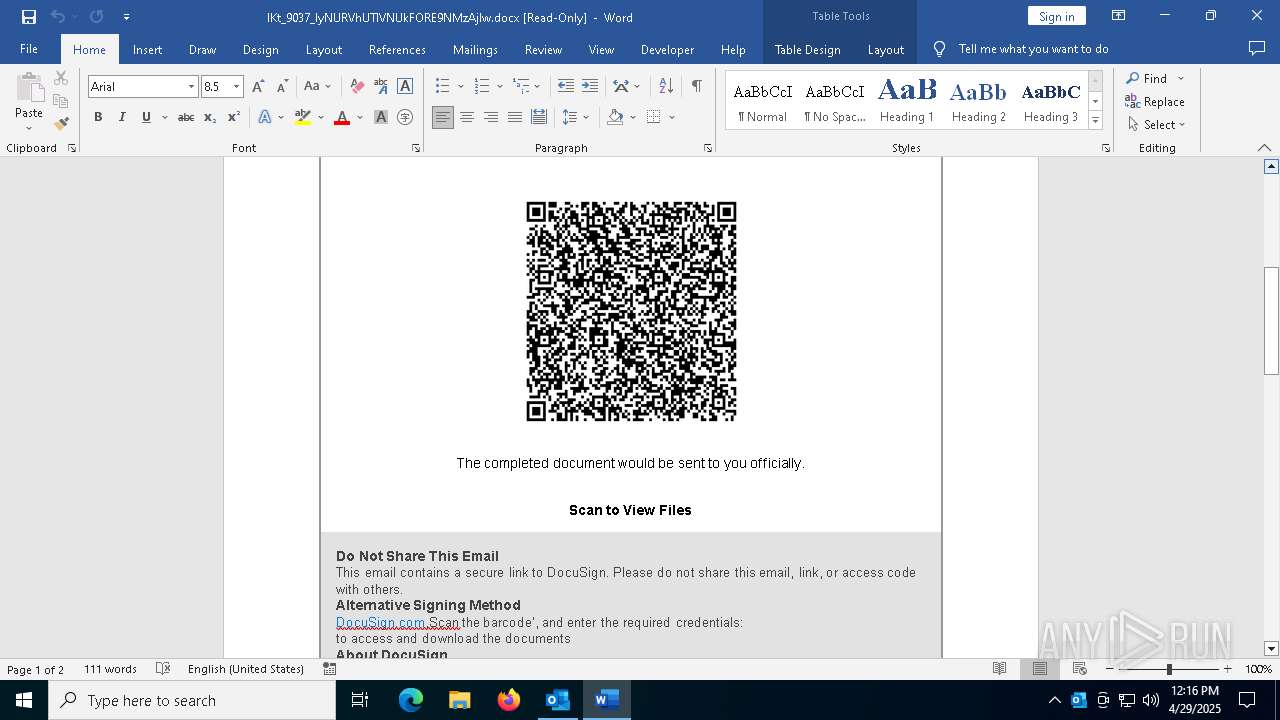Align the paragraph to the right
The width and height of the screenshot is (1280, 720).
click(x=491, y=117)
